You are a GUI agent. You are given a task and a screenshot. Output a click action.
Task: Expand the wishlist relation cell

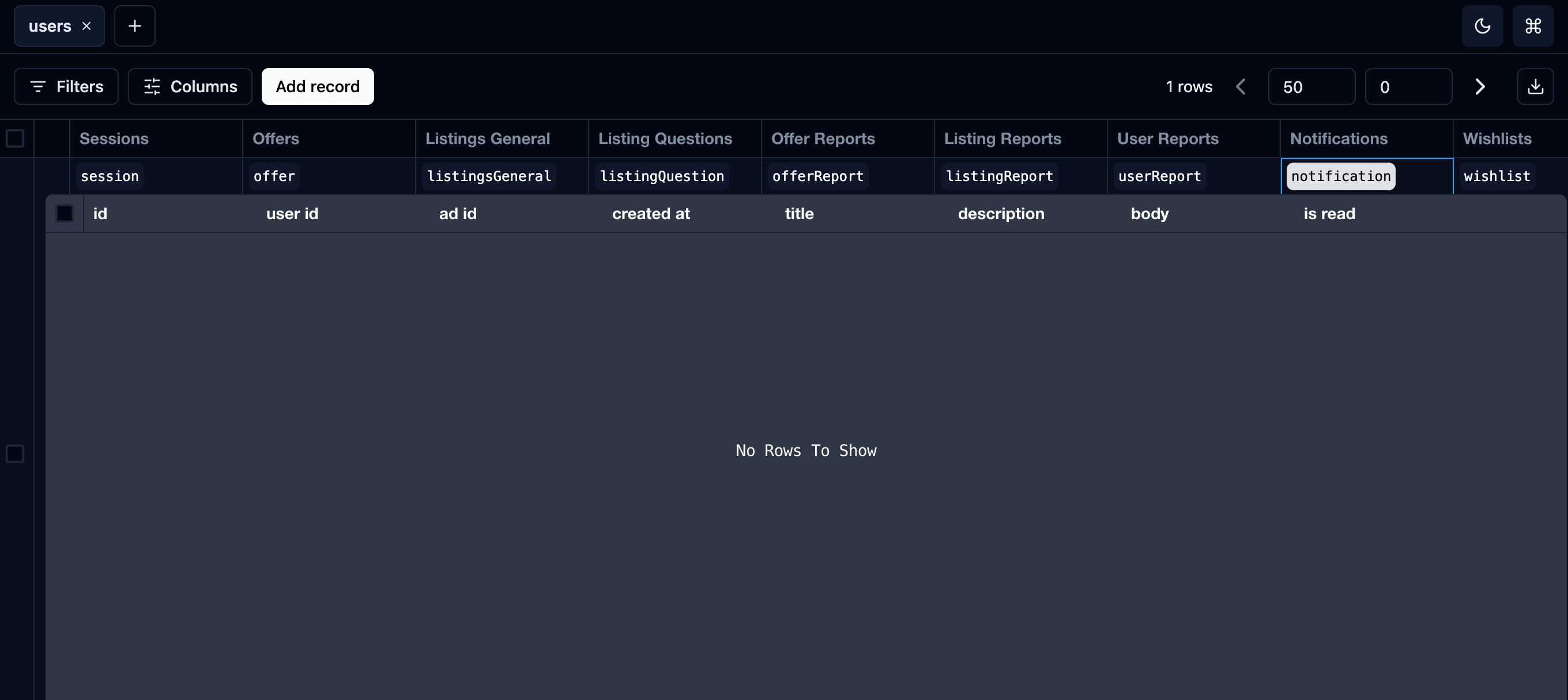click(1496, 176)
